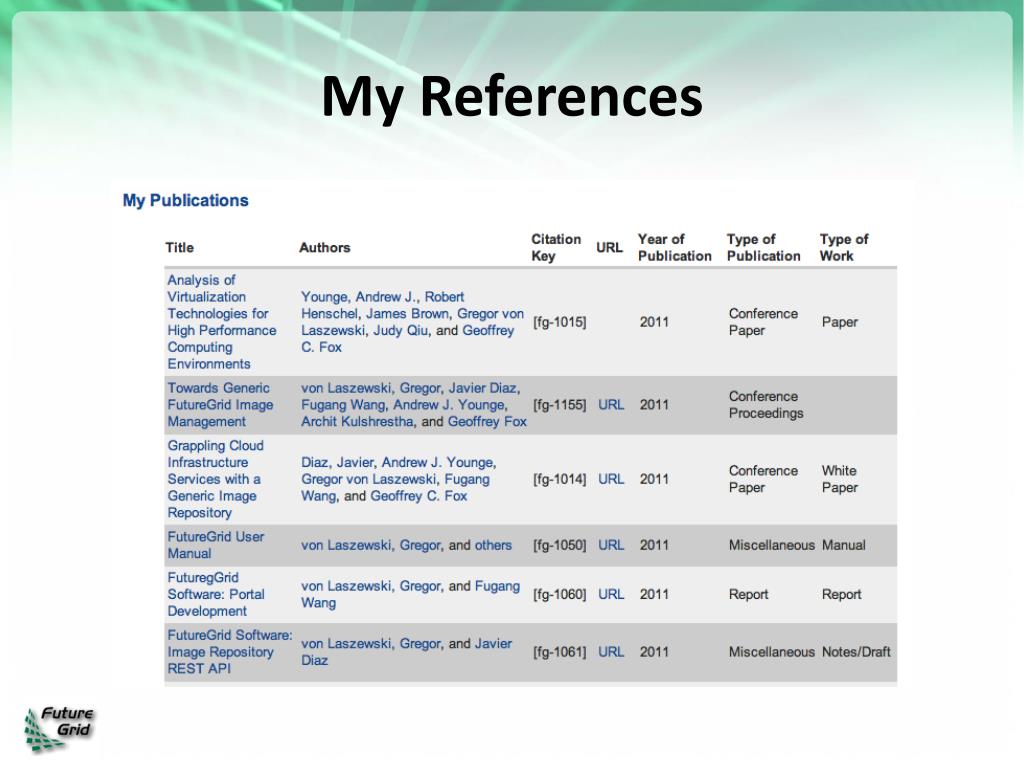The image size is (1024, 768).
Task: Open 'Towards Generic FutureGrid Image Management' title
Action: point(220,405)
